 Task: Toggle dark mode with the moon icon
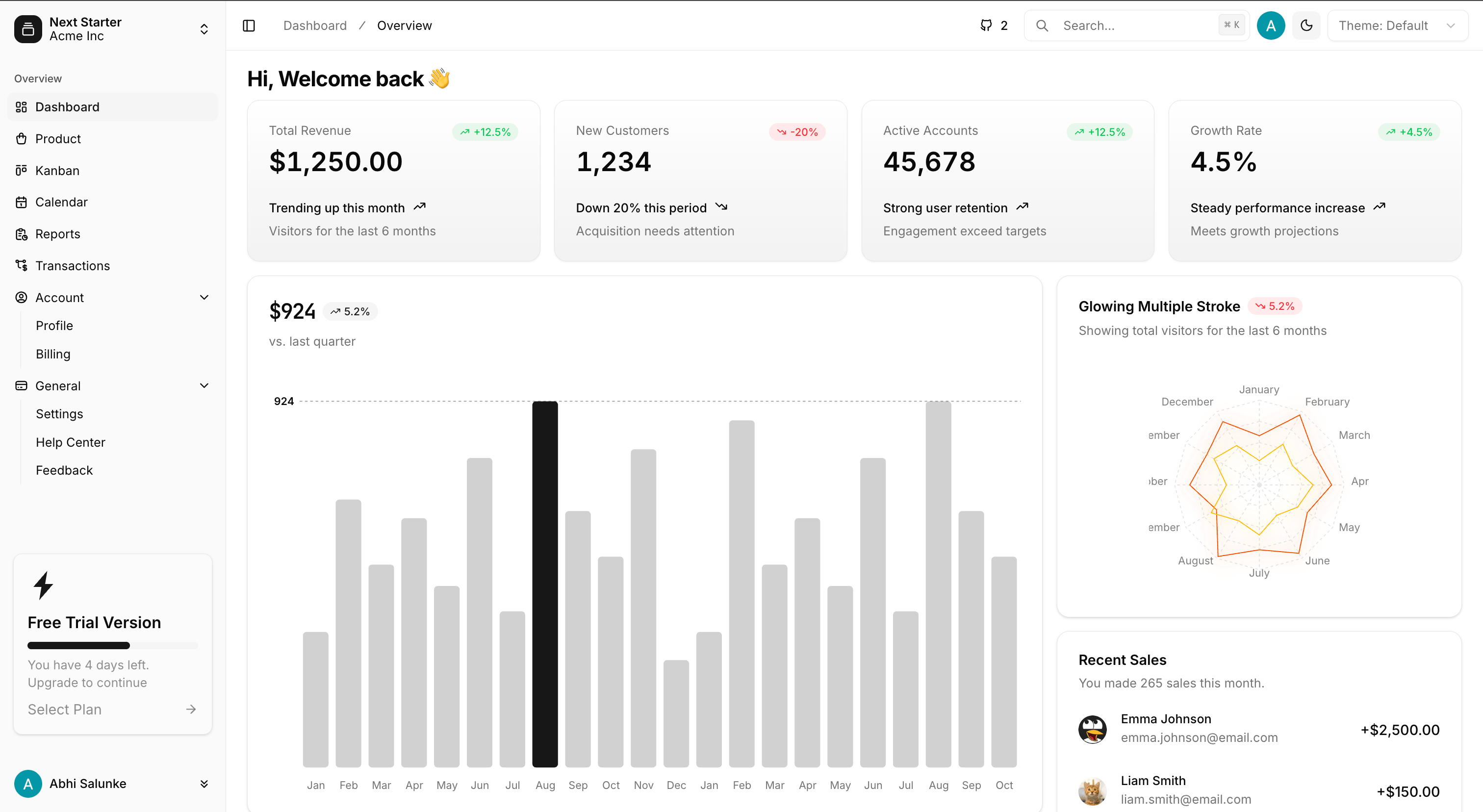pos(1305,25)
